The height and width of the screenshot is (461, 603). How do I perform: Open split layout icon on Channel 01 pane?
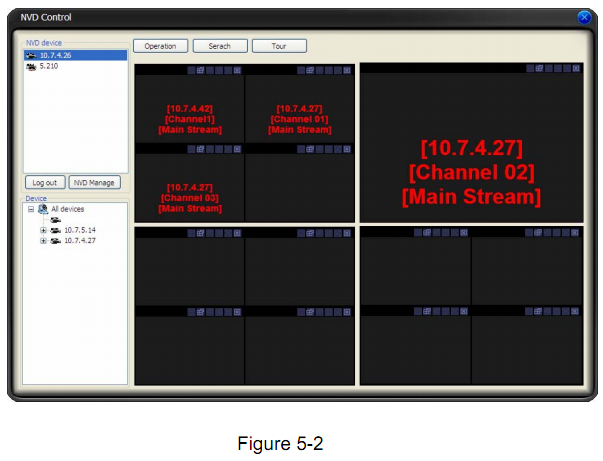[x=310, y=70]
